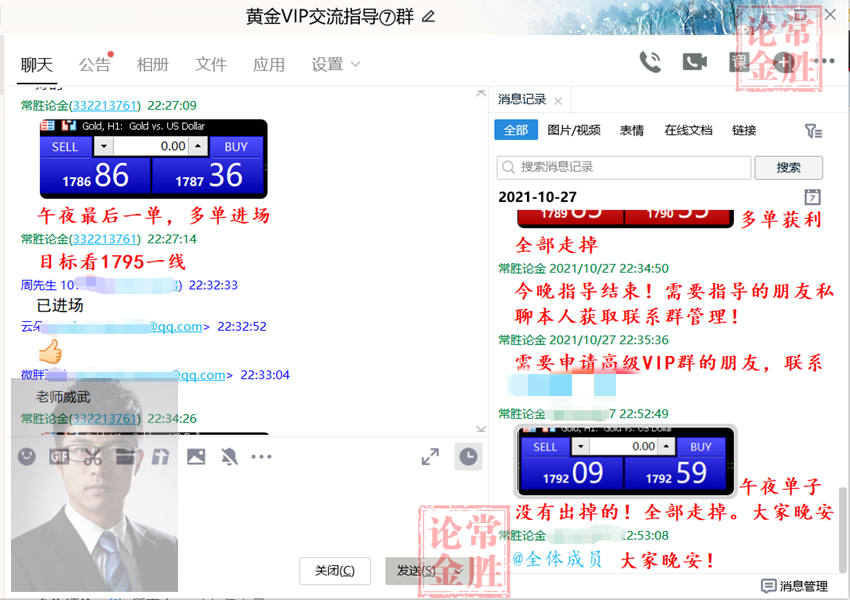The height and width of the screenshot is (600, 850).
Task: Start a video call
Action: tap(694, 62)
